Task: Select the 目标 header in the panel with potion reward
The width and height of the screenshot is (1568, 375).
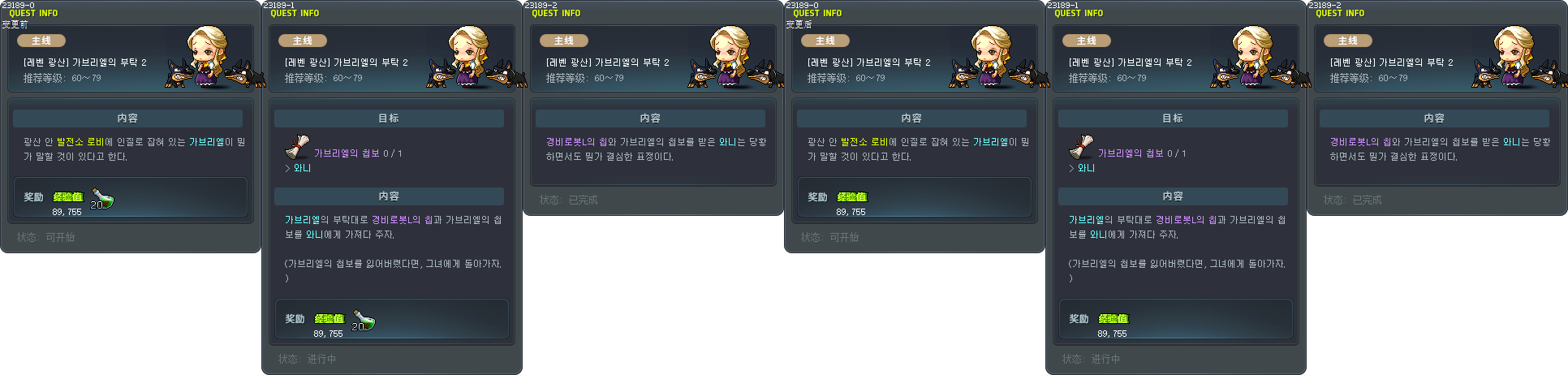Action: pos(389,119)
